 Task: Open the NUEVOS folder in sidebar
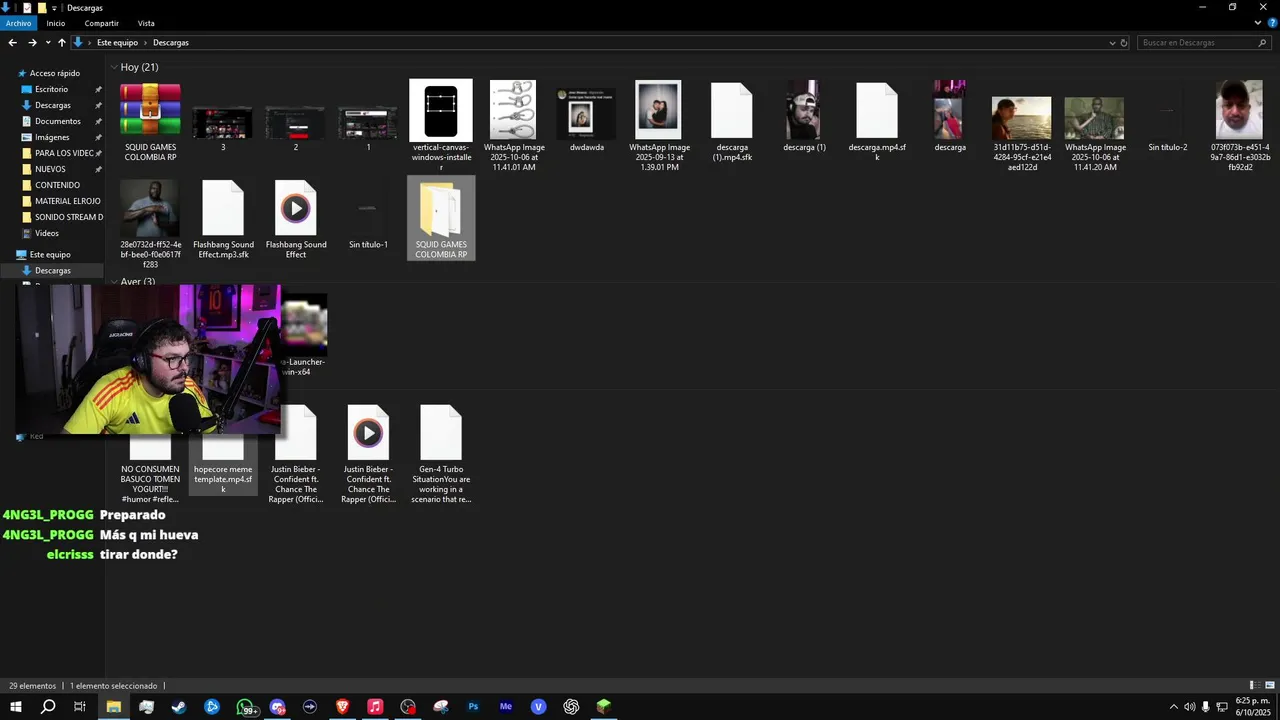point(50,169)
